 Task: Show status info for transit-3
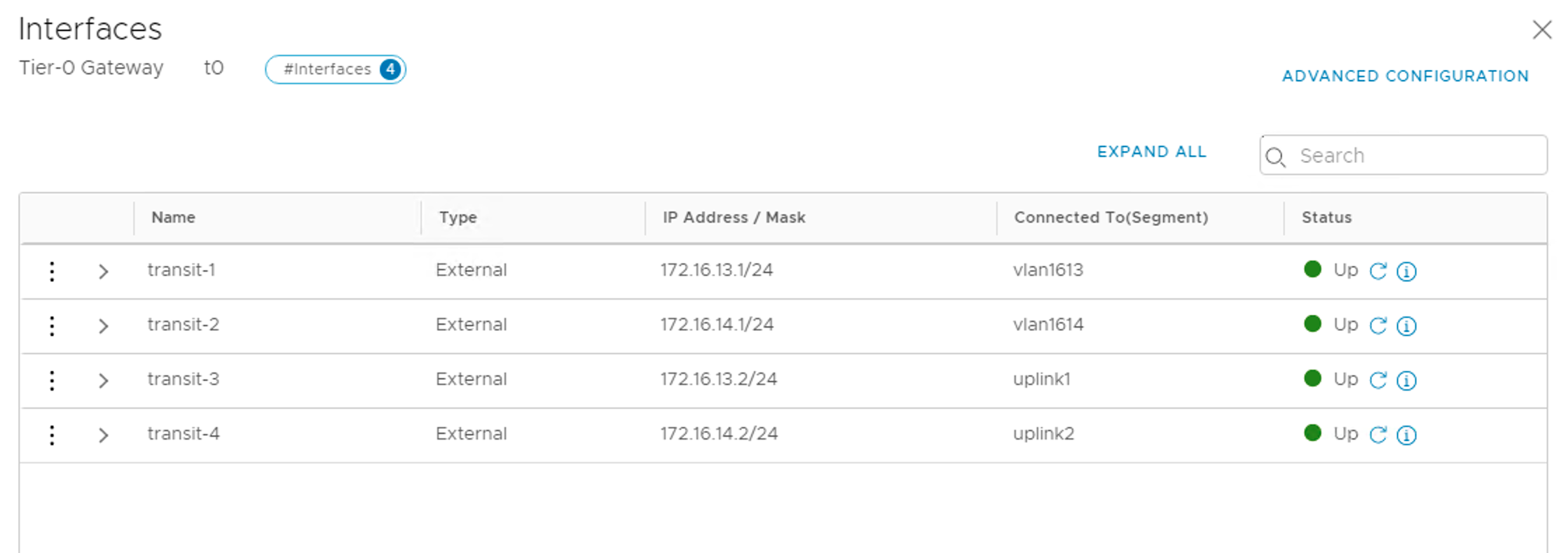click(x=1406, y=380)
